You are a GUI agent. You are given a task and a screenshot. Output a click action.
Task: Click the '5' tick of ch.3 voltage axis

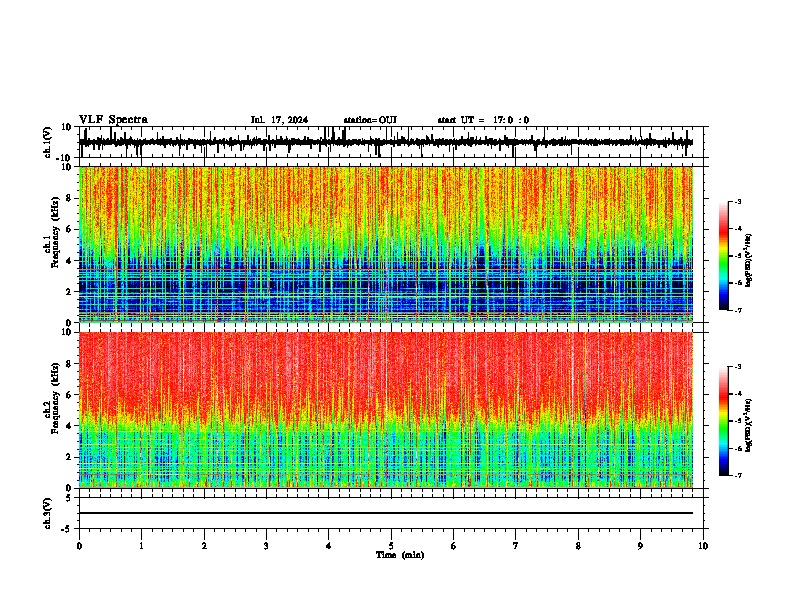(69, 498)
